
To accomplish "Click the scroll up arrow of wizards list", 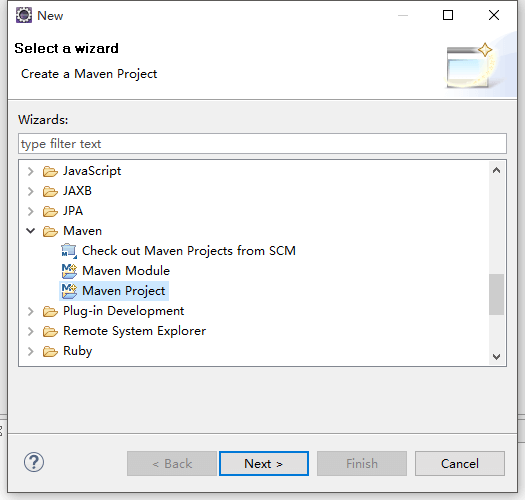I will click(x=496, y=170).
